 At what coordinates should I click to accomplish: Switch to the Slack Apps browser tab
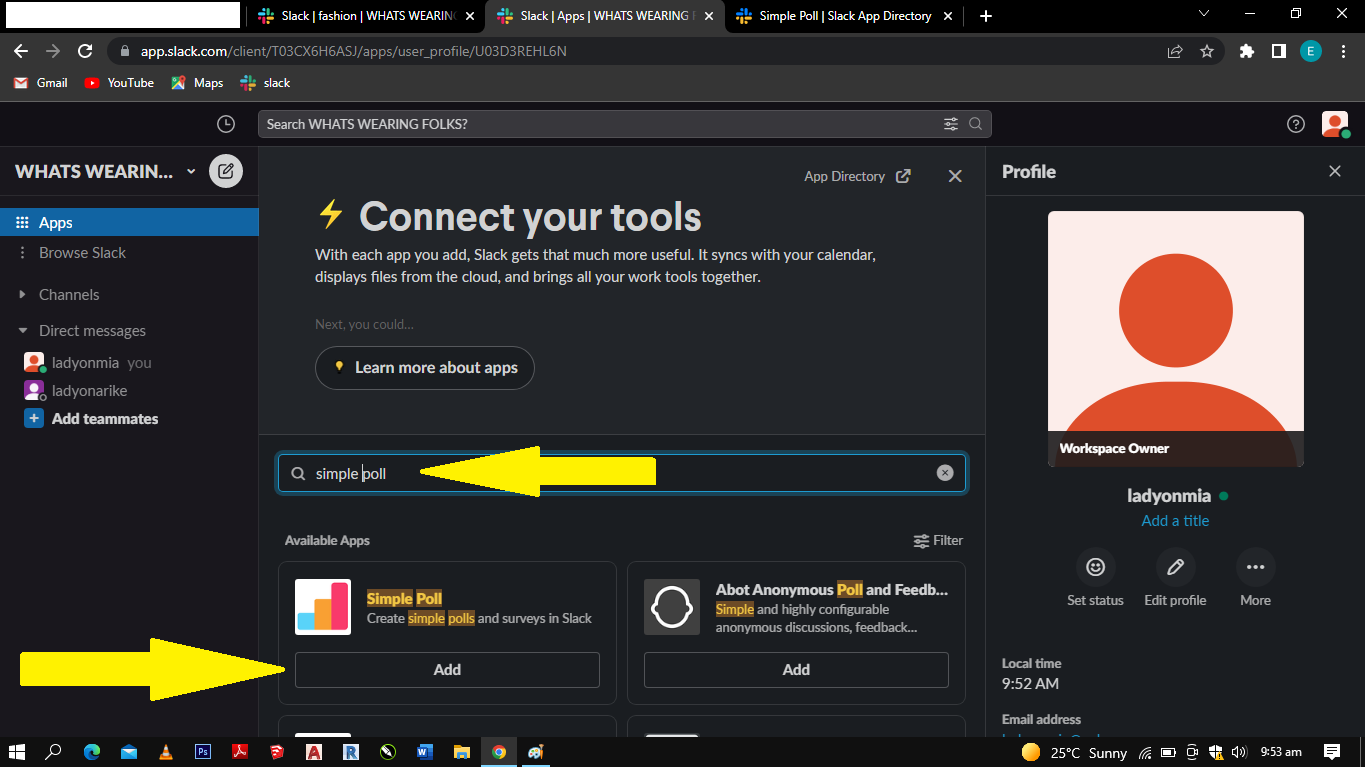coord(605,16)
